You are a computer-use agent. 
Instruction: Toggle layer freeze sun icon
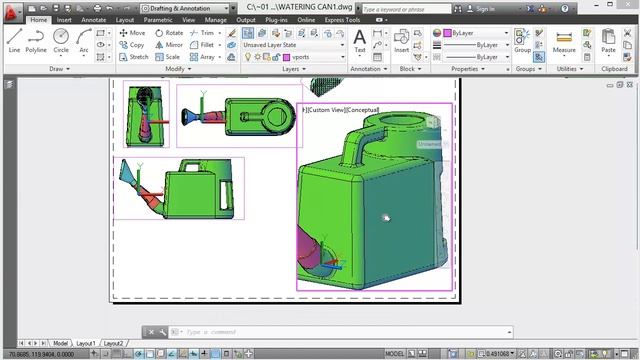pyautogui.click(x=258, y=57)
